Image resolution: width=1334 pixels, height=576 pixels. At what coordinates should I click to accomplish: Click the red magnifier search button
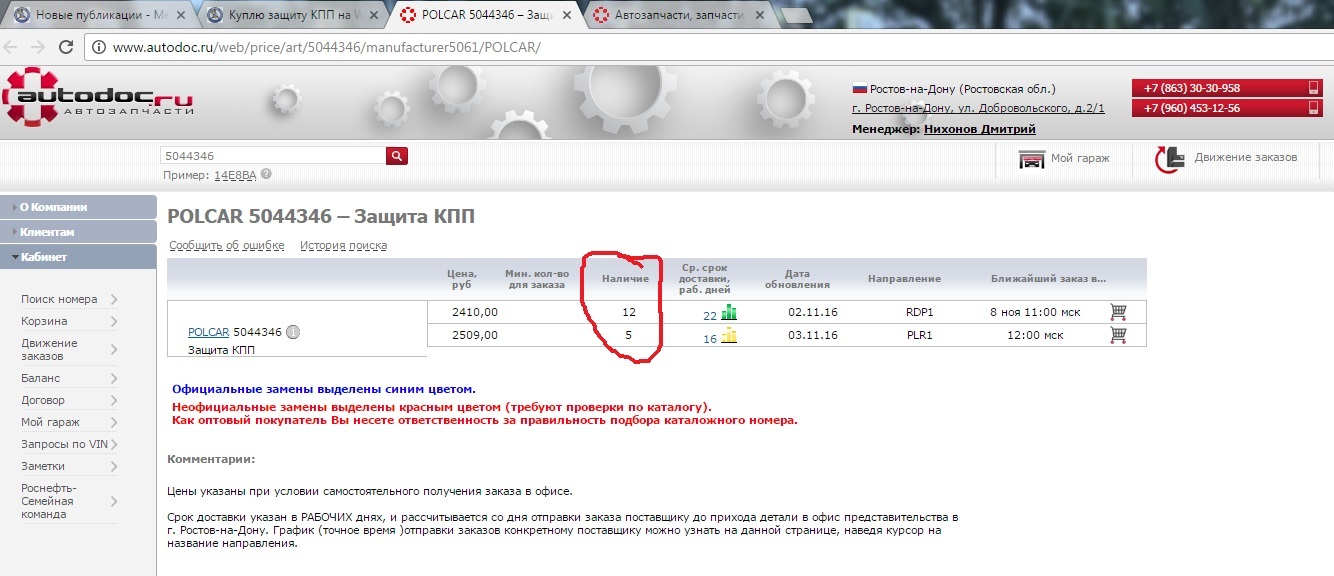click(397, 156)
